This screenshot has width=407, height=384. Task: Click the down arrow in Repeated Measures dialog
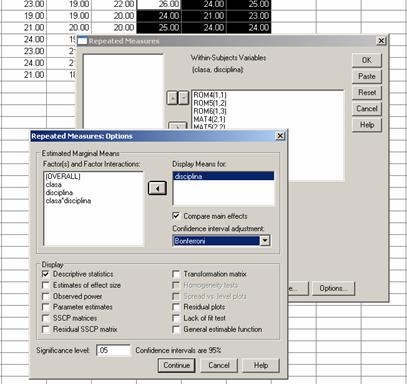[x=184, y=98]
